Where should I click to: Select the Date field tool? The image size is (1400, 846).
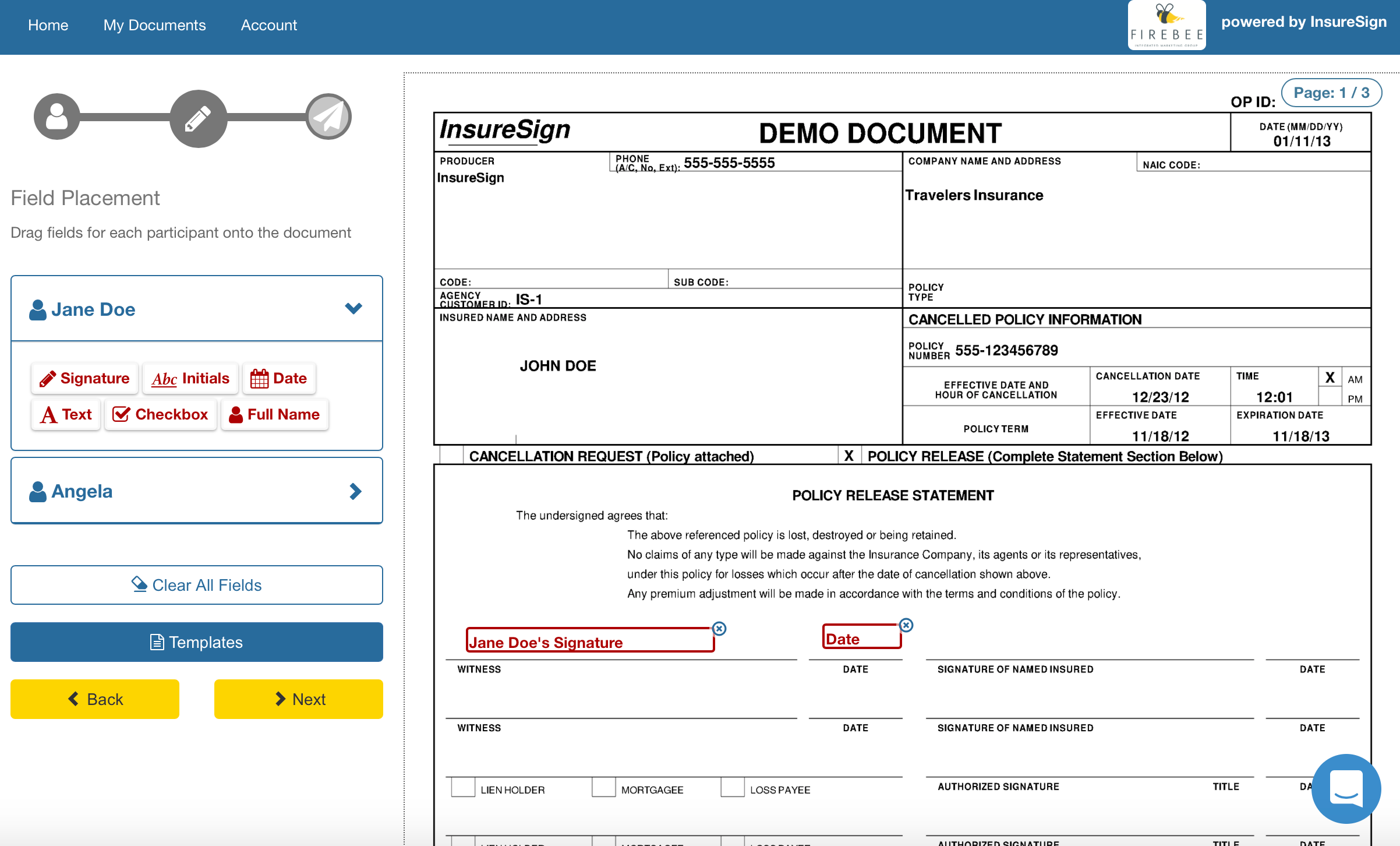tap(279, 379)
